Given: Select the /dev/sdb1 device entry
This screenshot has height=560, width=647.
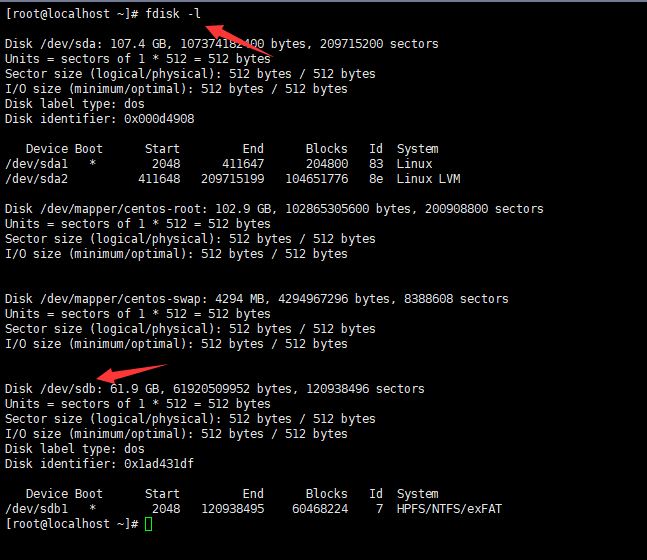Looking at the screenshot, I should click(x=37, y=509).
